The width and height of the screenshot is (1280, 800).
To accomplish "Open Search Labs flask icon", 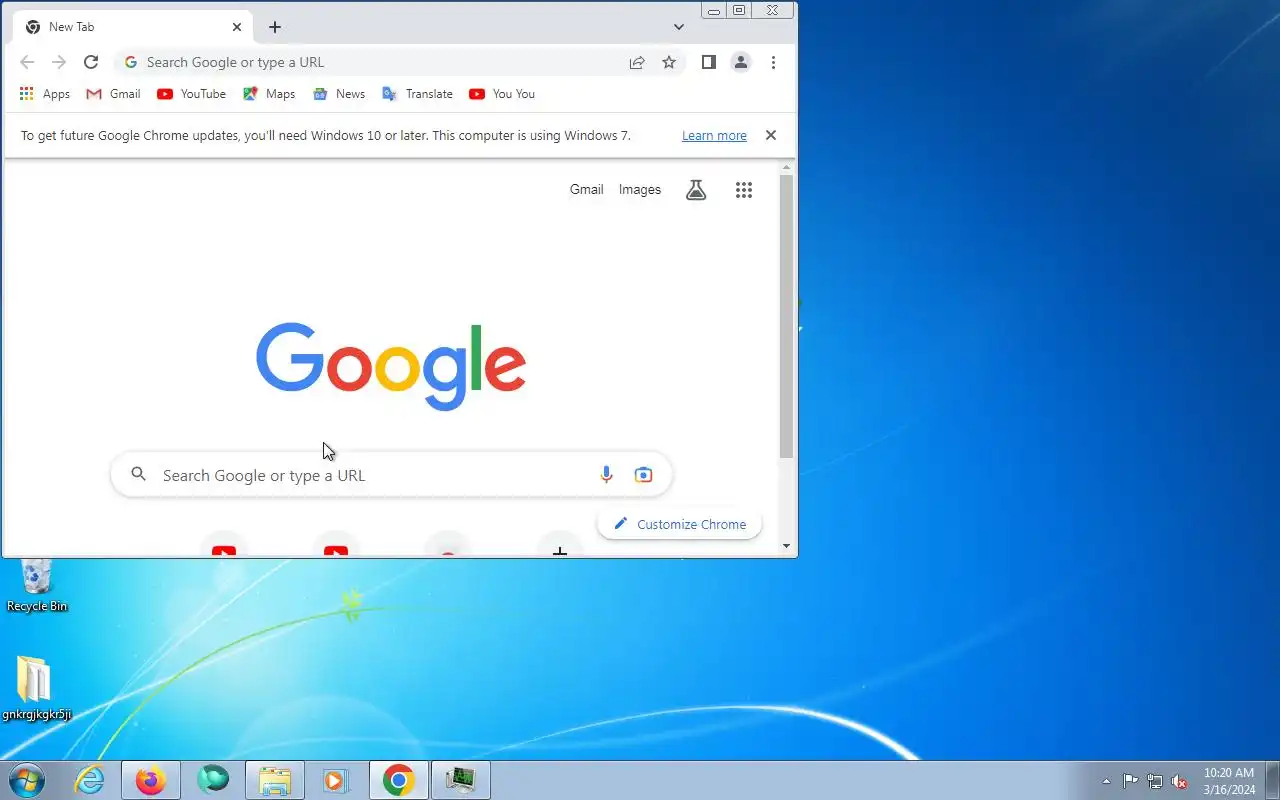I will pos(696,190).
